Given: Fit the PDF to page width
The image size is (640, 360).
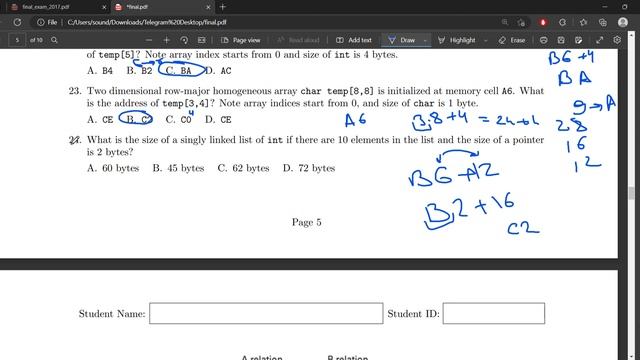Looking at the screenshot, I should click(201, 40).
